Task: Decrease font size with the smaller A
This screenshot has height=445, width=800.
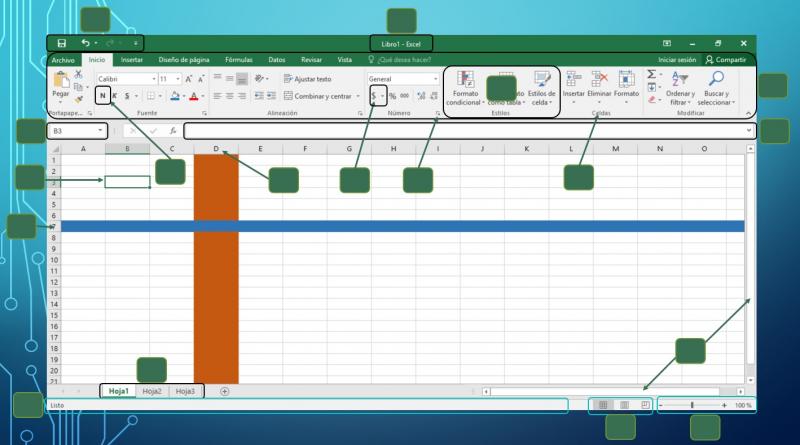Action: click(x=201, y=79)
